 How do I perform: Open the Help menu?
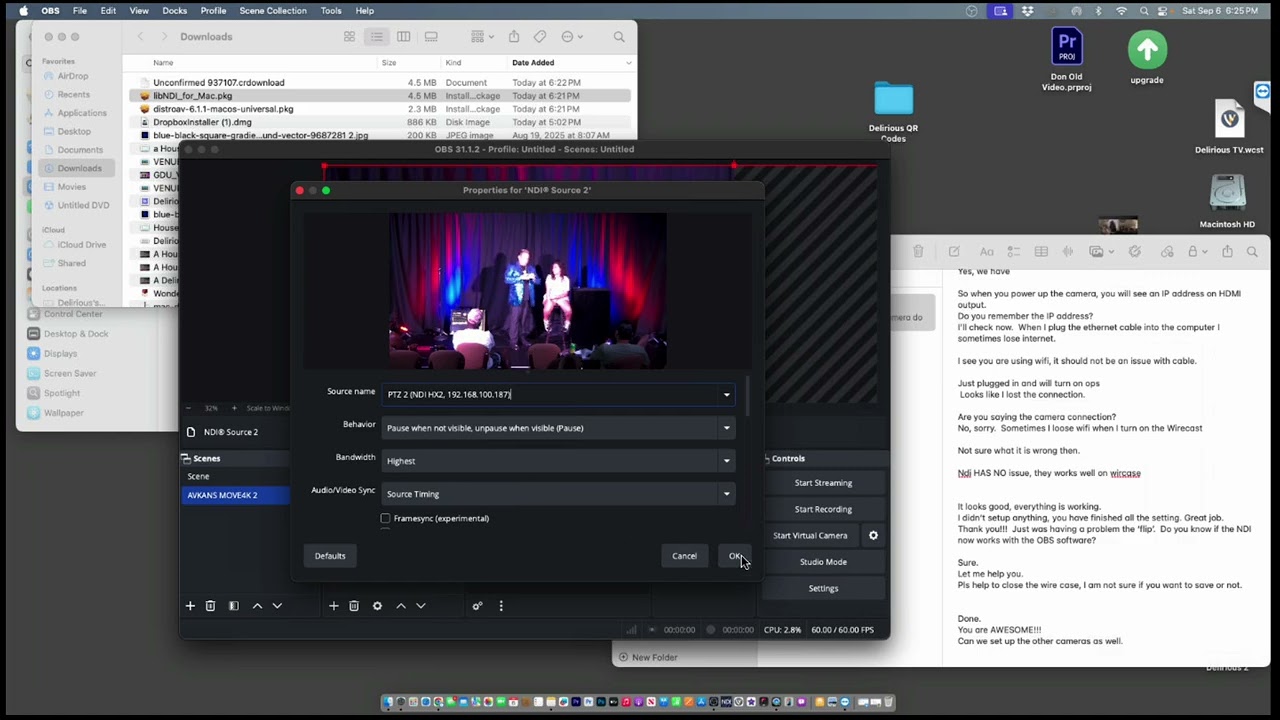tap(365, 11)
